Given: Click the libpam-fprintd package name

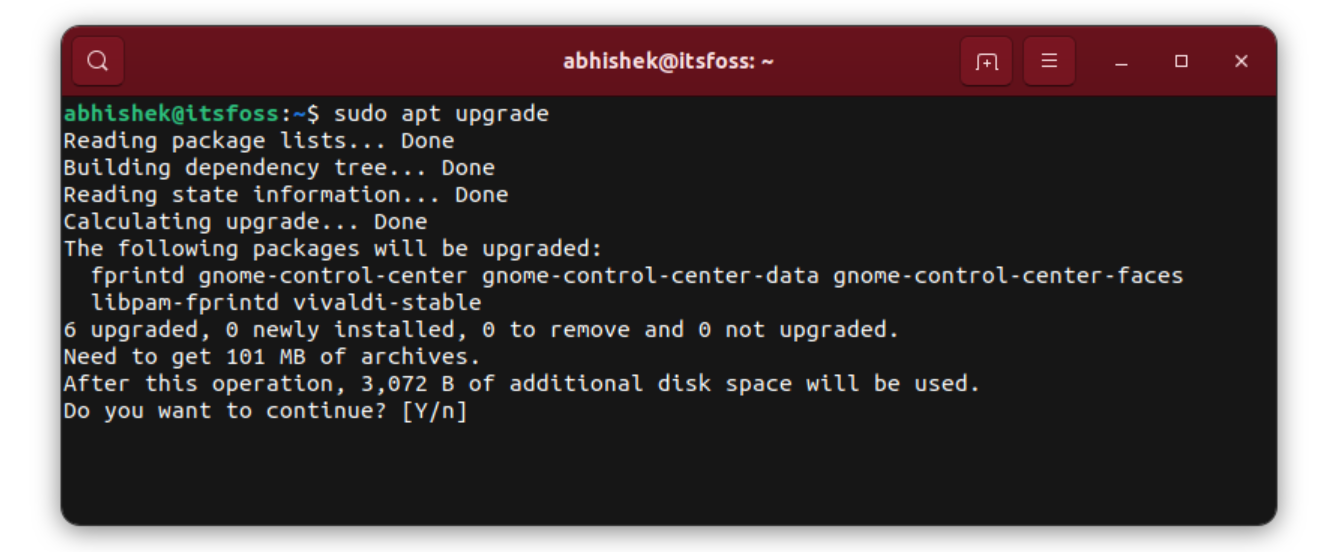Looking at the screenshot, I should click(185, 303).
